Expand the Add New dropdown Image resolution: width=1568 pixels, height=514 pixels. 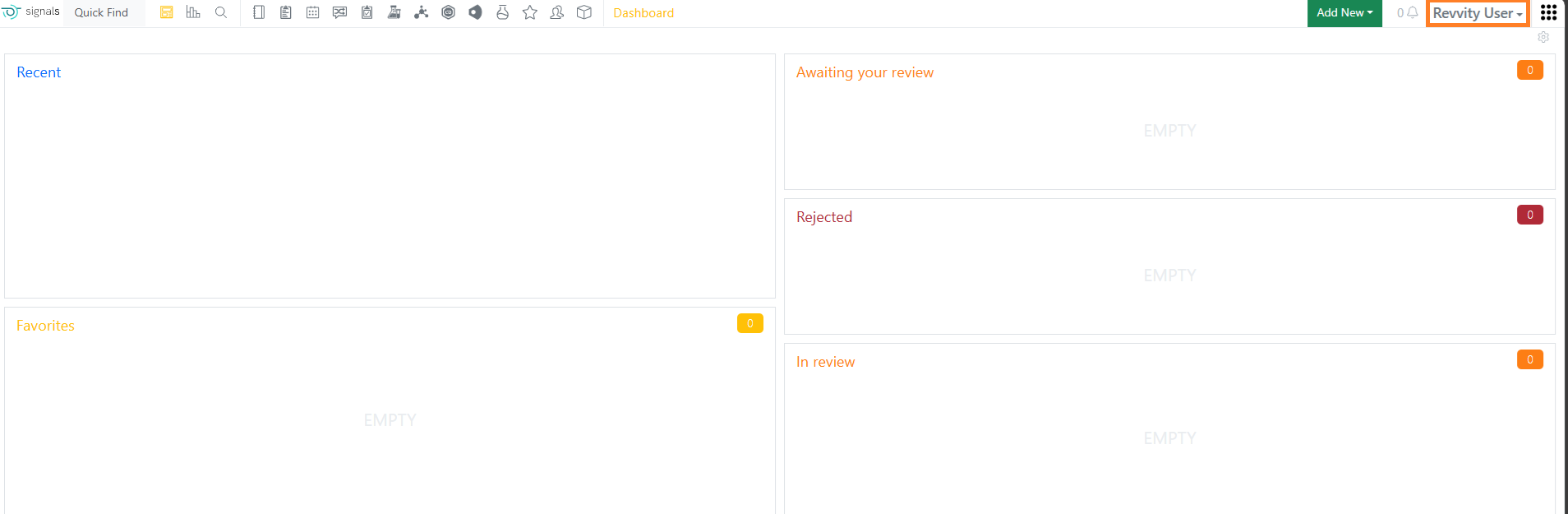(1344, 13)
